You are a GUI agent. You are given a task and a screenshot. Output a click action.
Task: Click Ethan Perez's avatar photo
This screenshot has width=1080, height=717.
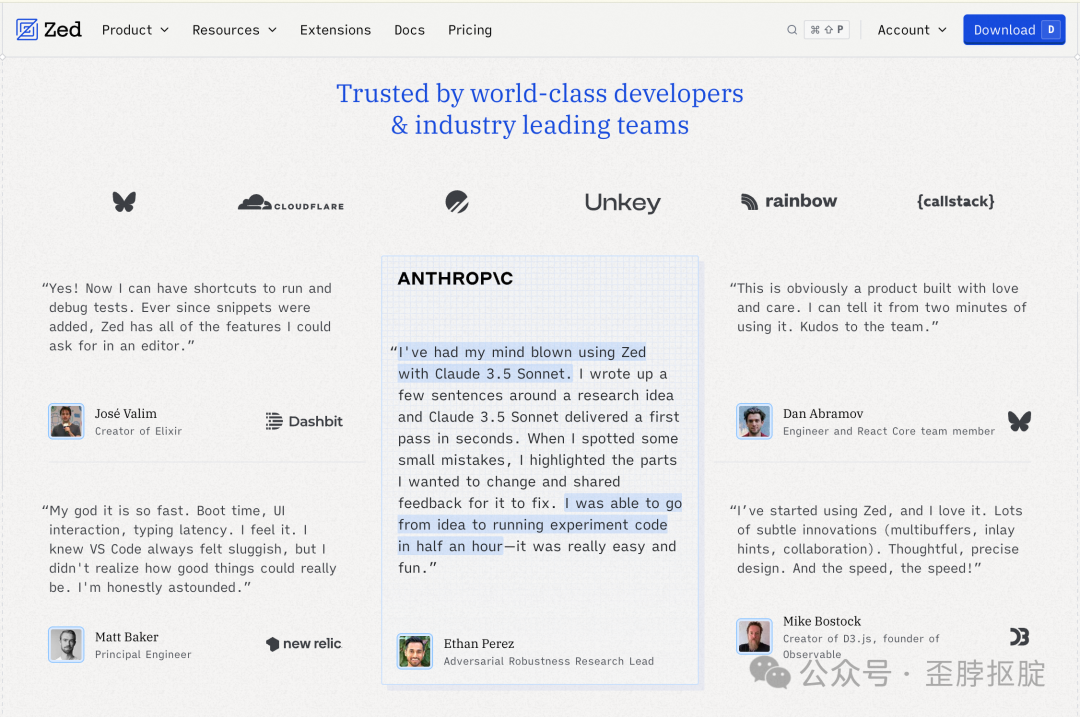click(415, 651)
